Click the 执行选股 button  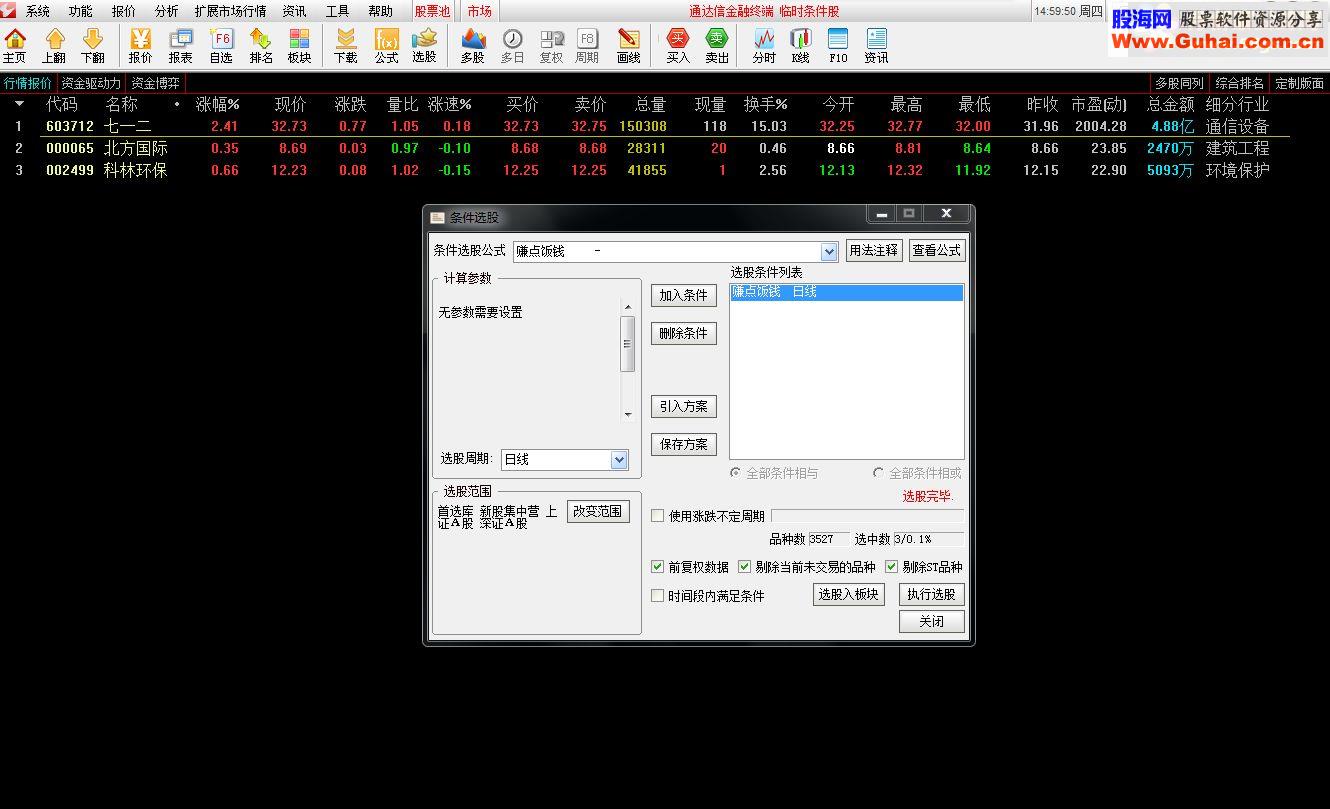click(x=931, y=595)
